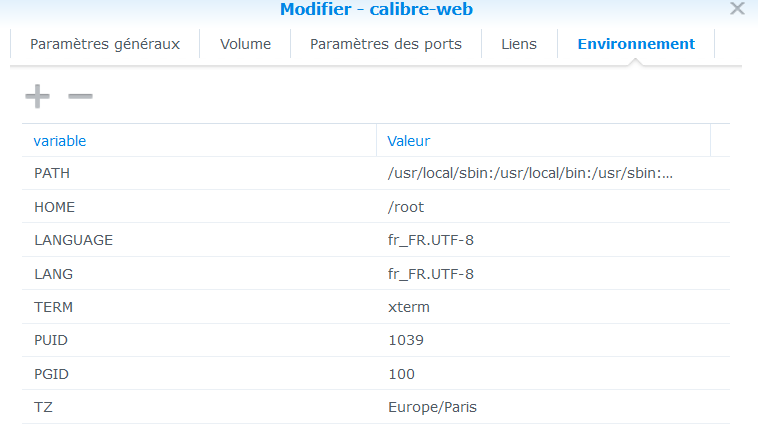This screenshot has width=758, height=429.
Task: Select the HOME variable name cell
Action: pos(55,207)
